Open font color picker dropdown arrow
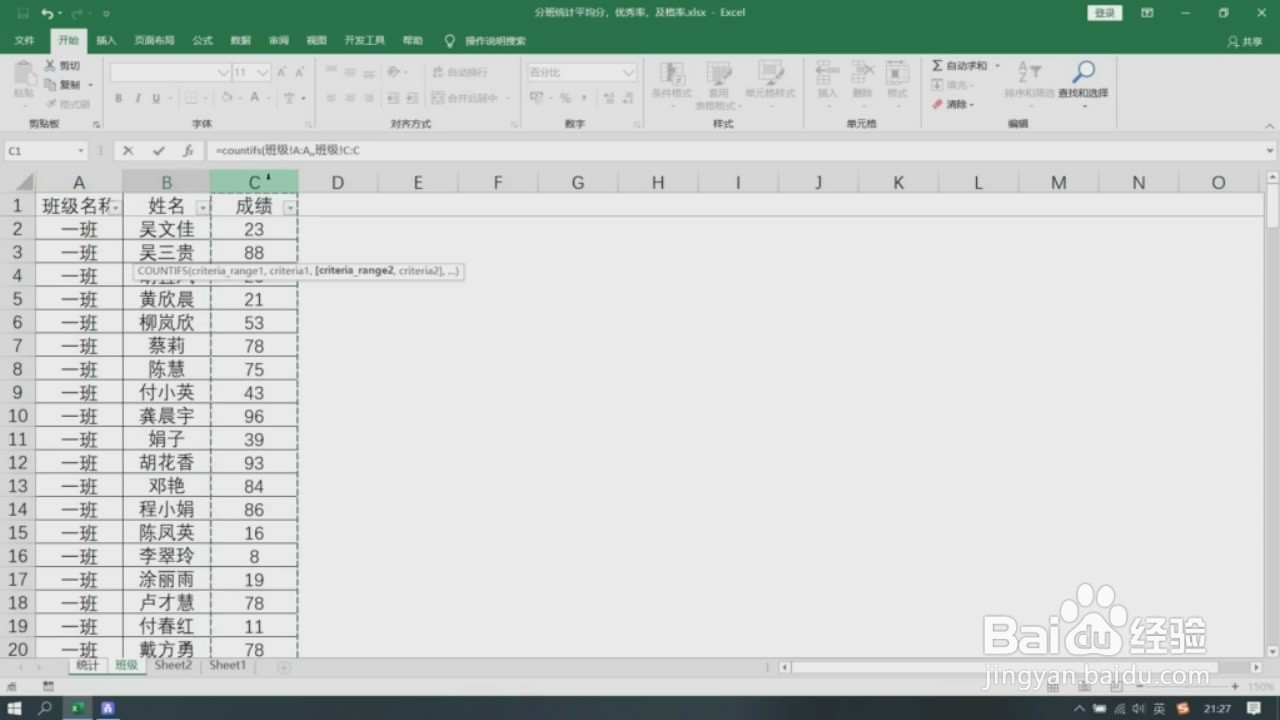This screenshot has width=1280, height=720. (270, 98)
